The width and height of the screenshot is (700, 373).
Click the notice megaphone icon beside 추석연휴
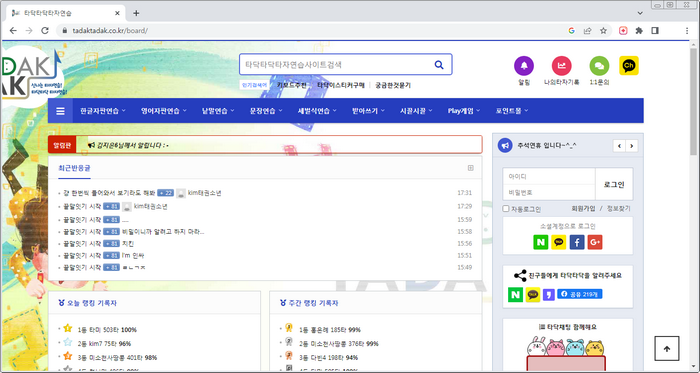coord(505,145)
